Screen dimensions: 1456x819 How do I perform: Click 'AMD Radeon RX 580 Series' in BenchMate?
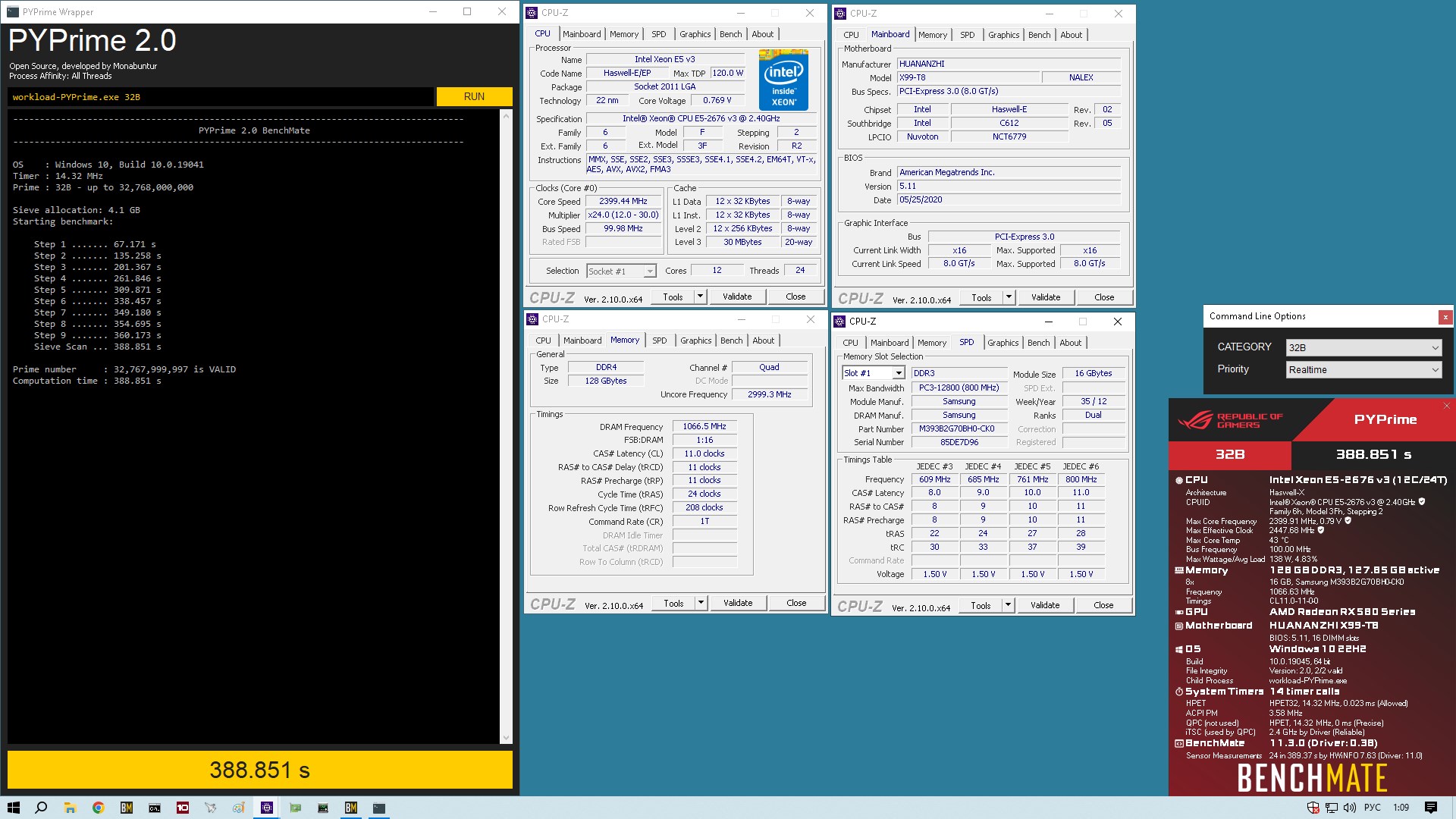1342,611
